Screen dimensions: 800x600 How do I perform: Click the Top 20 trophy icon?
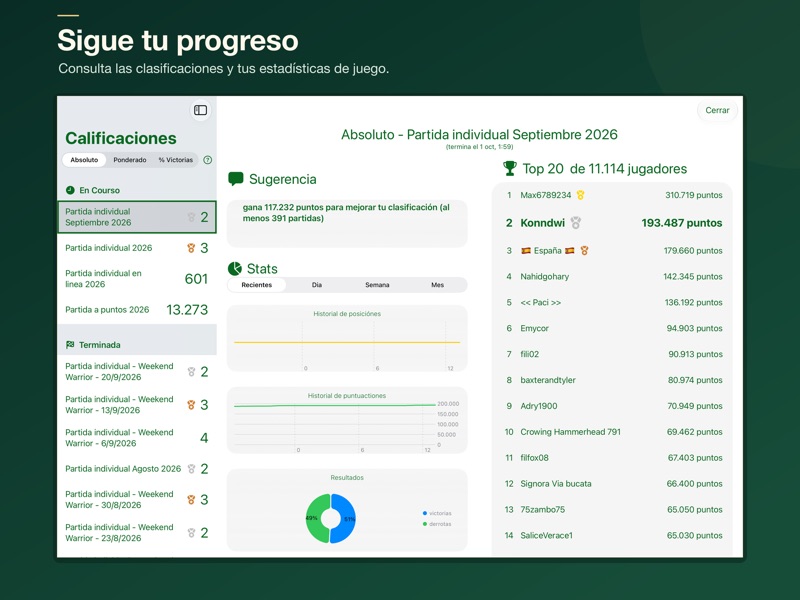pyautogui.click(x=510, y=168)
